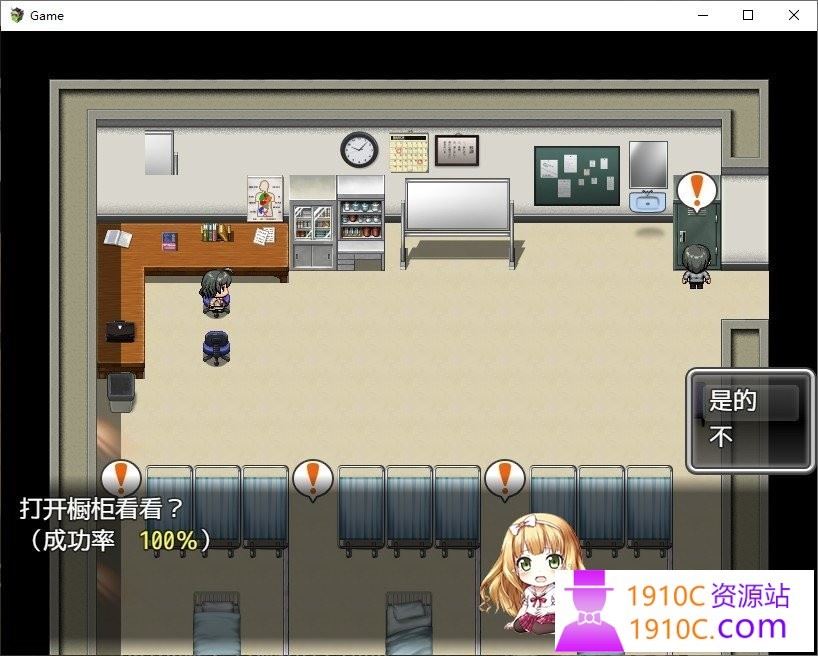818x656 pixels.
Task: Click the wall clock above the cabinets
Action: (356, 148)
